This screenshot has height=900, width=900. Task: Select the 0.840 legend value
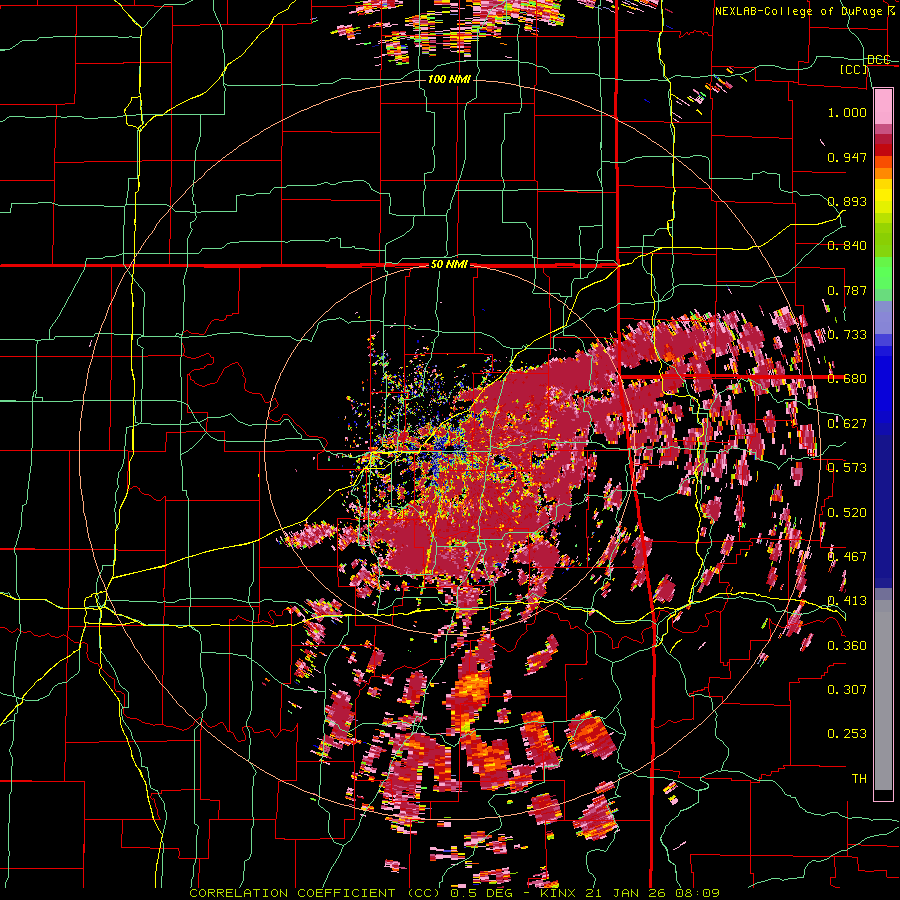click(x=847, y=246)
